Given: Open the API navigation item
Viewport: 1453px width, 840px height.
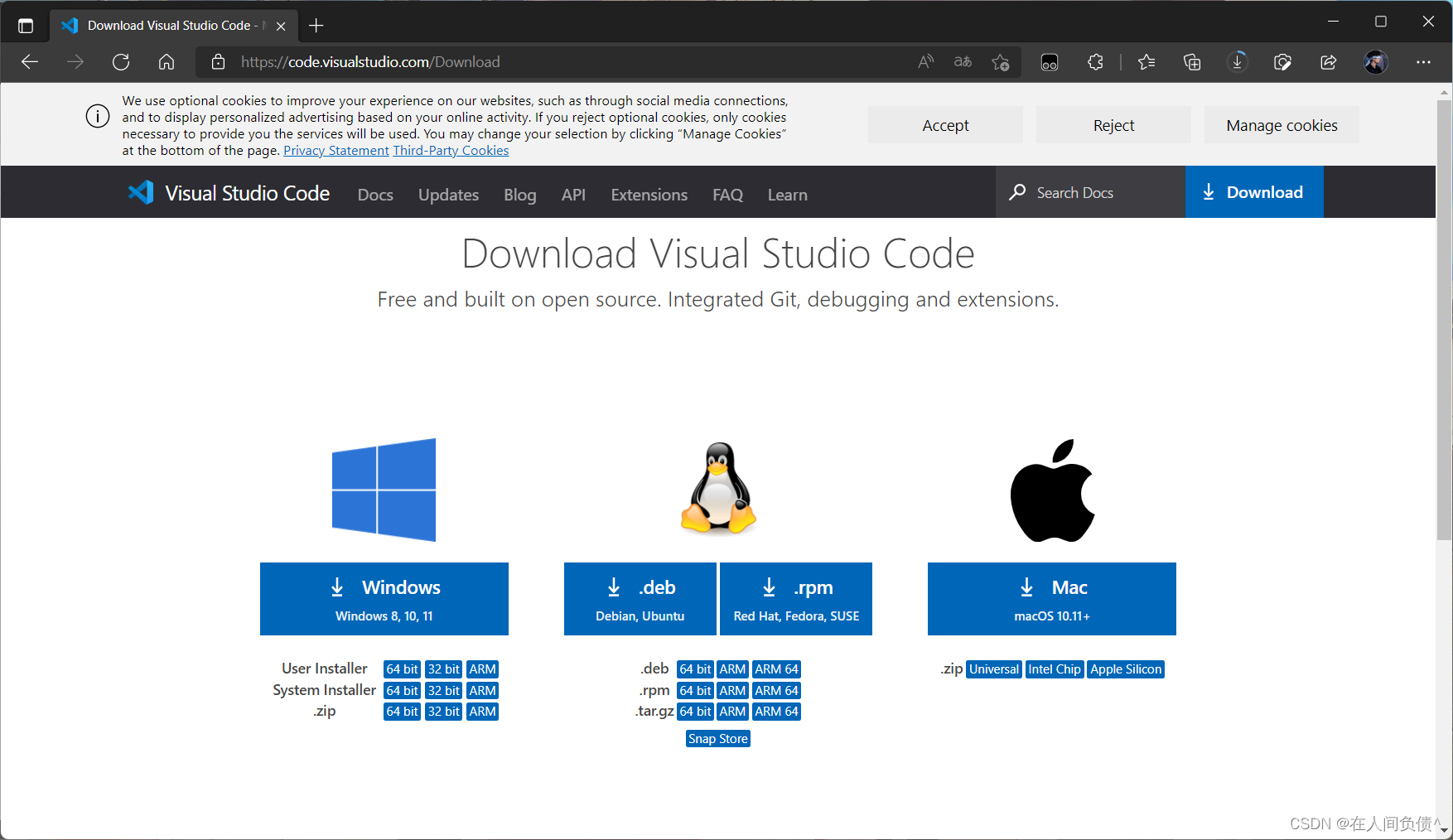Looking at the screenshot, I should point(573,195).
